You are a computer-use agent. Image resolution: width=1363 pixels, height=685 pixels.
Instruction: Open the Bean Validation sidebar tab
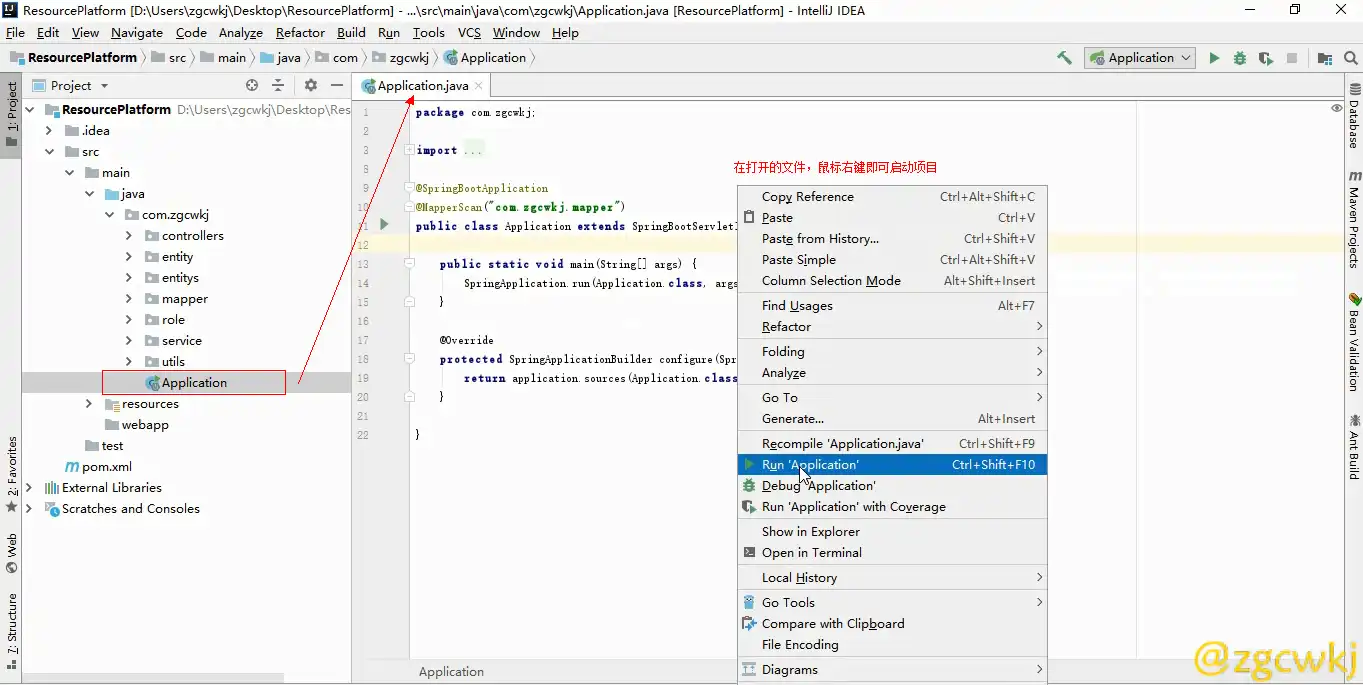click(1354, 342)
